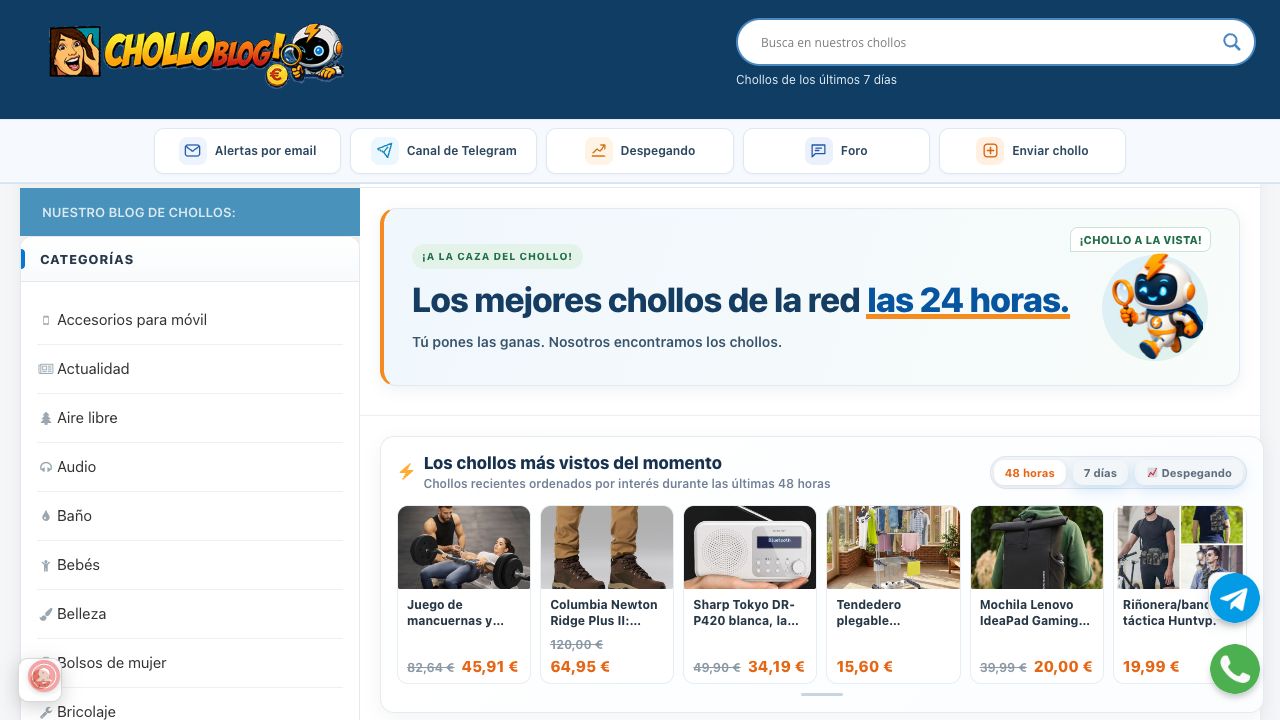1280x720 pixels.
Task: Click the 64,95 € price
Action: click(580, 667)
